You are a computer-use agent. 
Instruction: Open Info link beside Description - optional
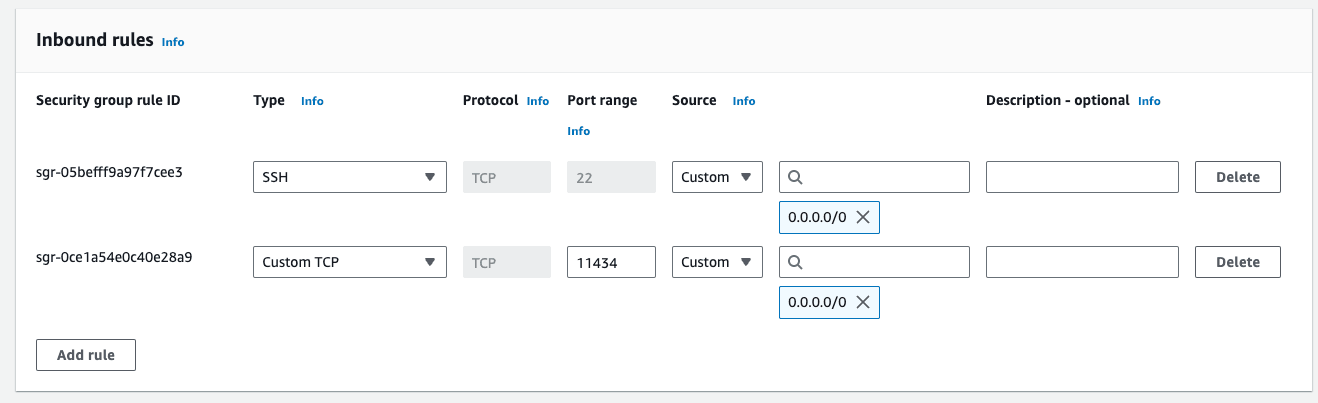pos(1149,101)
